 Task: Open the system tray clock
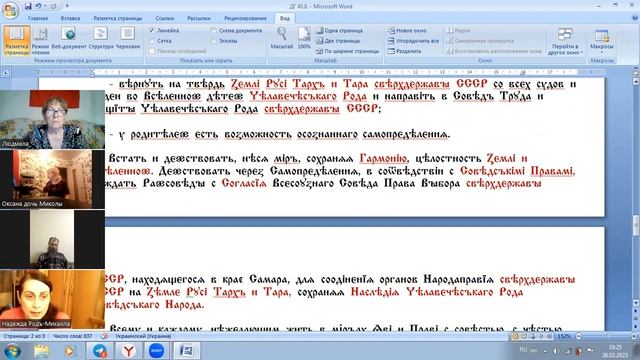point(616,351)
